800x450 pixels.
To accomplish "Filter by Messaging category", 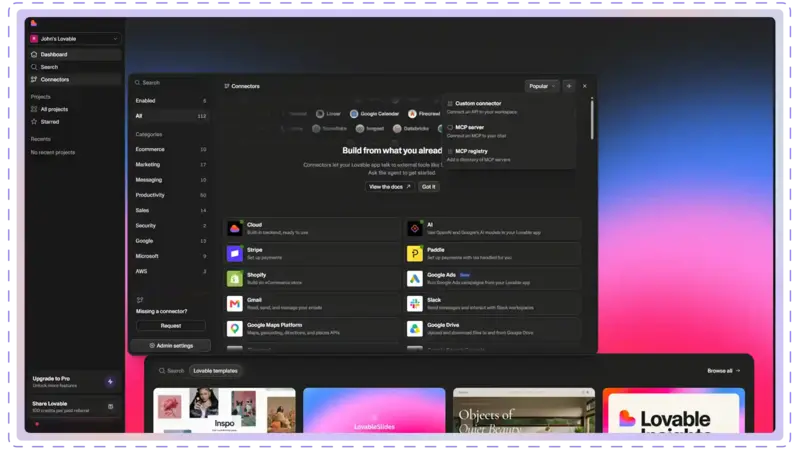I will pyautogui.click(x=170, y=180).
